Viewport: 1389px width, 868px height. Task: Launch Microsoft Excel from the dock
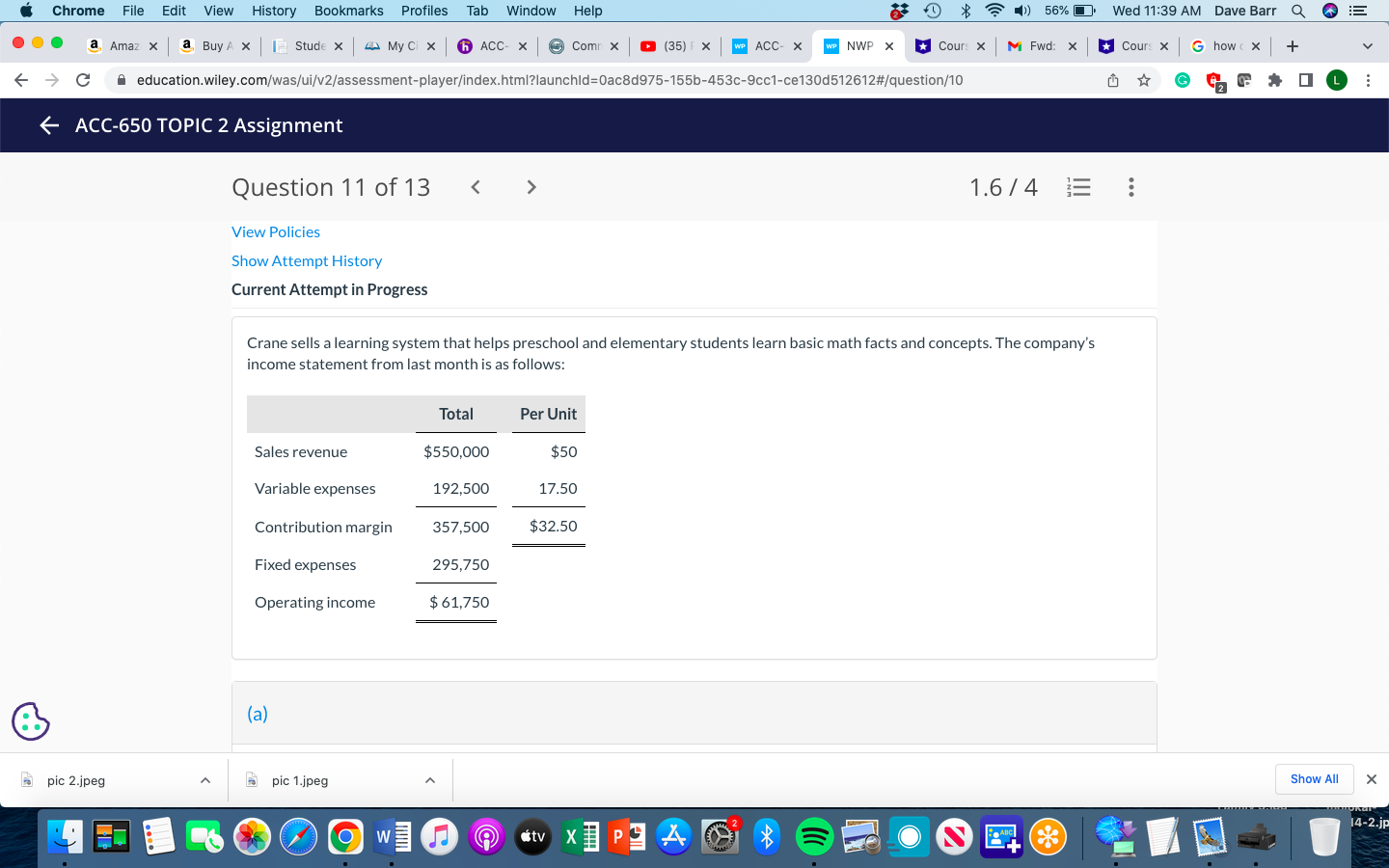coord(580,837)
